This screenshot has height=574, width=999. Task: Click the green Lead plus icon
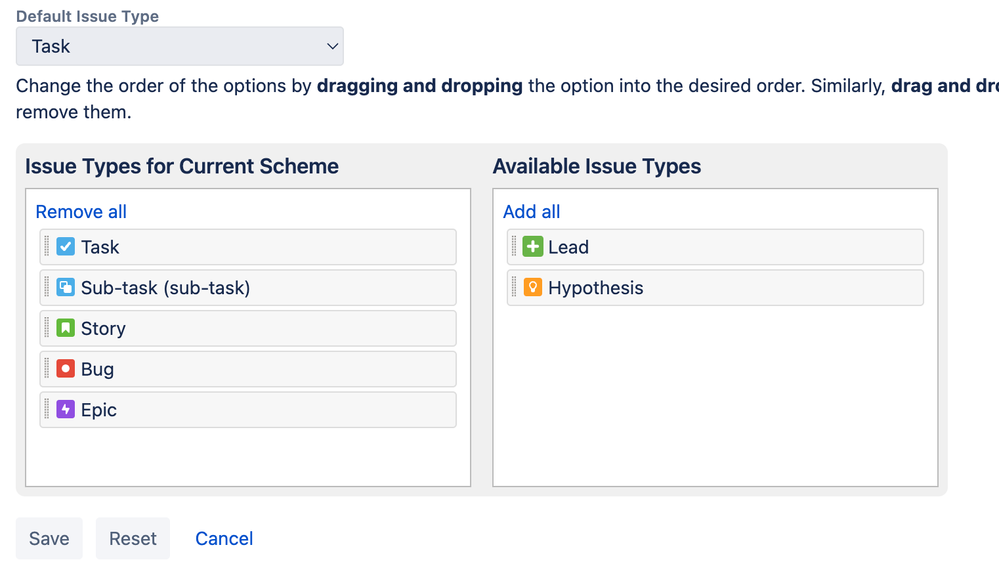coord(533,247)
